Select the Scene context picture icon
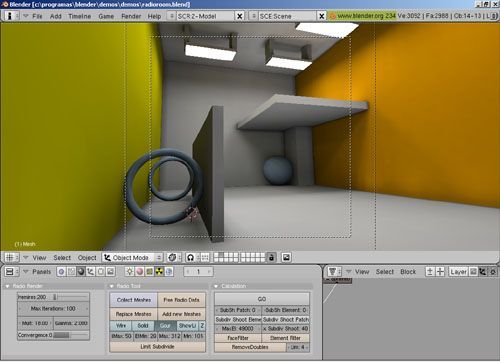Screen dimensions: 500x362 (111, 272)
